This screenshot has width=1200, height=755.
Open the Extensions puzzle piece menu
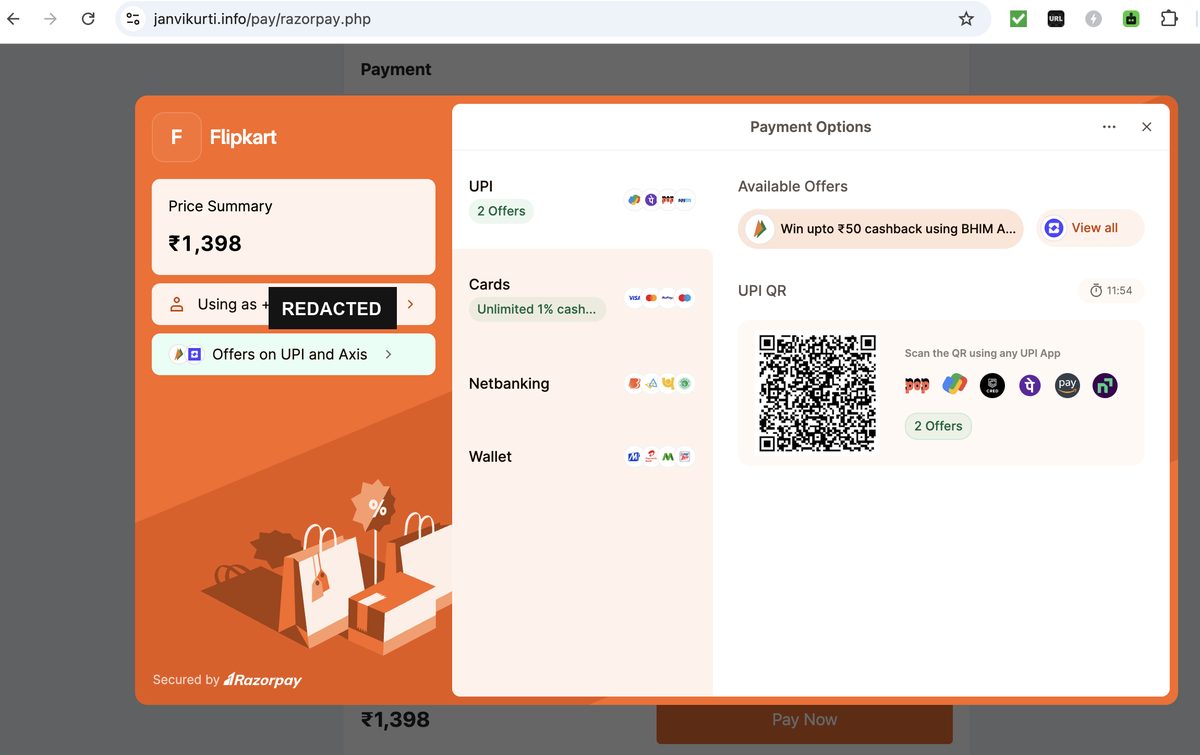point(1169,18)
